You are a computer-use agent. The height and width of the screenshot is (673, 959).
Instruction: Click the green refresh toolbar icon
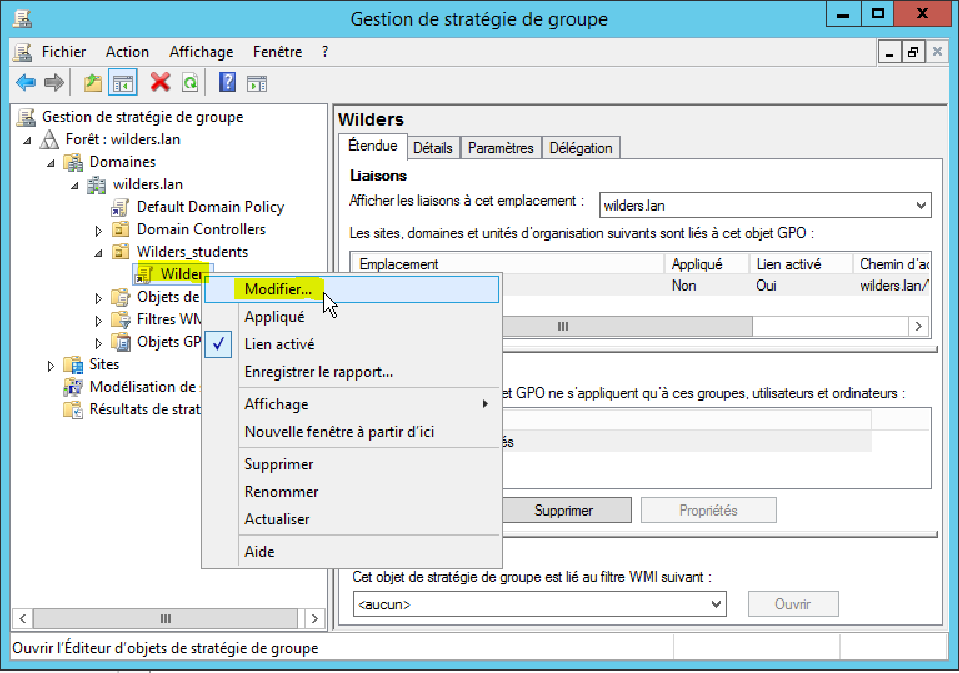(x=189, y=82)
